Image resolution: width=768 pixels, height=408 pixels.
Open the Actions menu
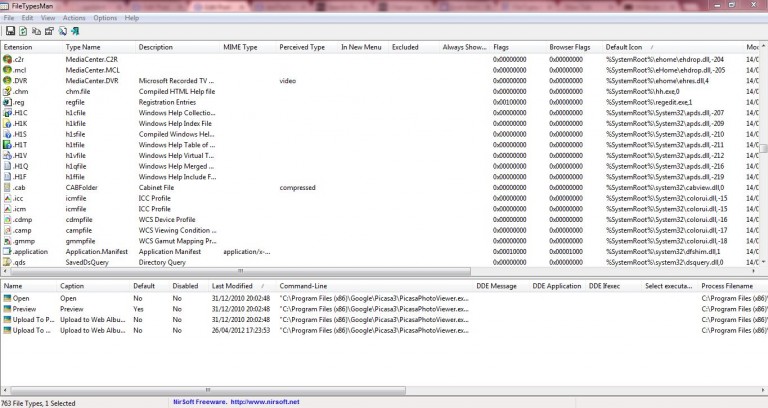74,18
